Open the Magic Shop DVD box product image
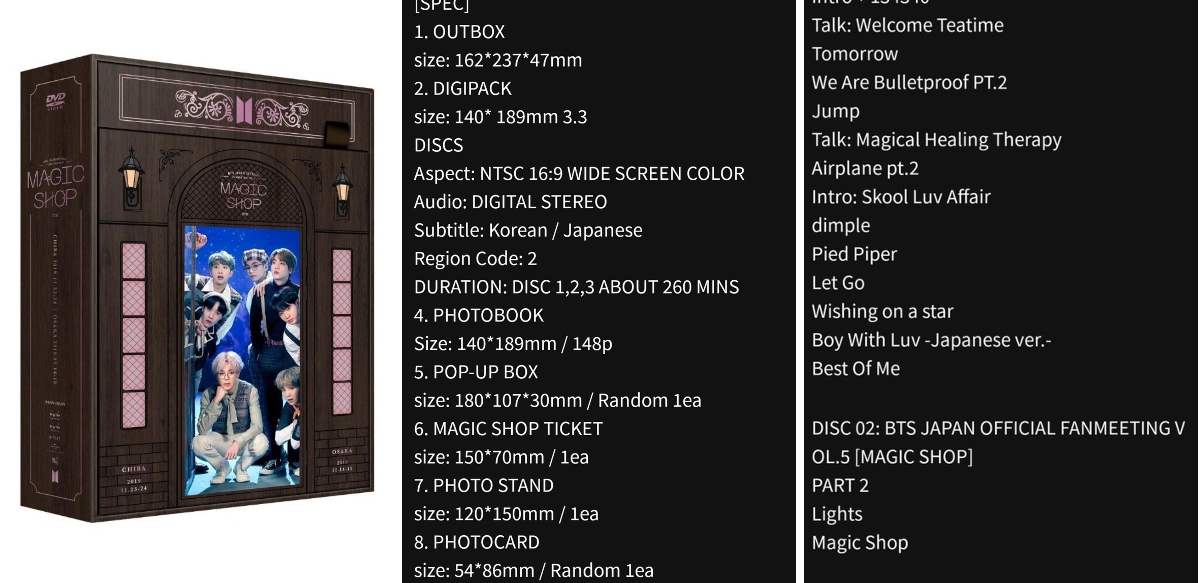1200x583 pixels. tap(197, 289)
